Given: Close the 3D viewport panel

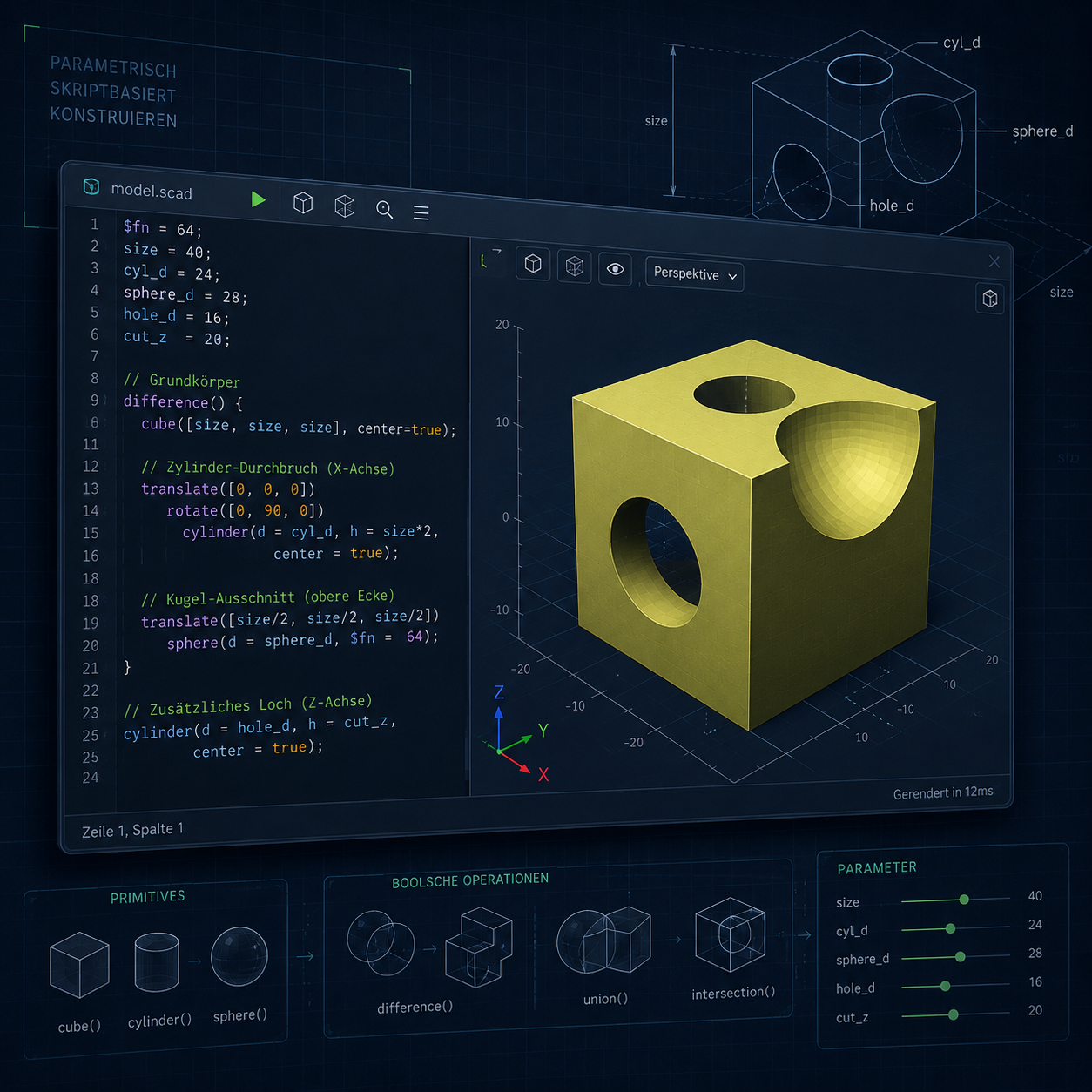Looking at the screenshot, I should coord(994,261).
